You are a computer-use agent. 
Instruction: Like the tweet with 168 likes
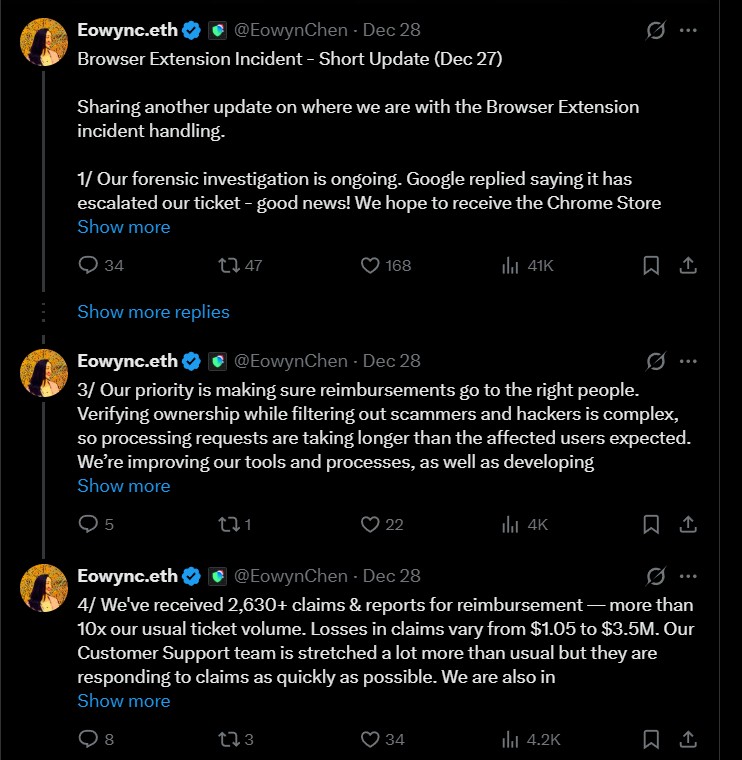tap(370, 266)
